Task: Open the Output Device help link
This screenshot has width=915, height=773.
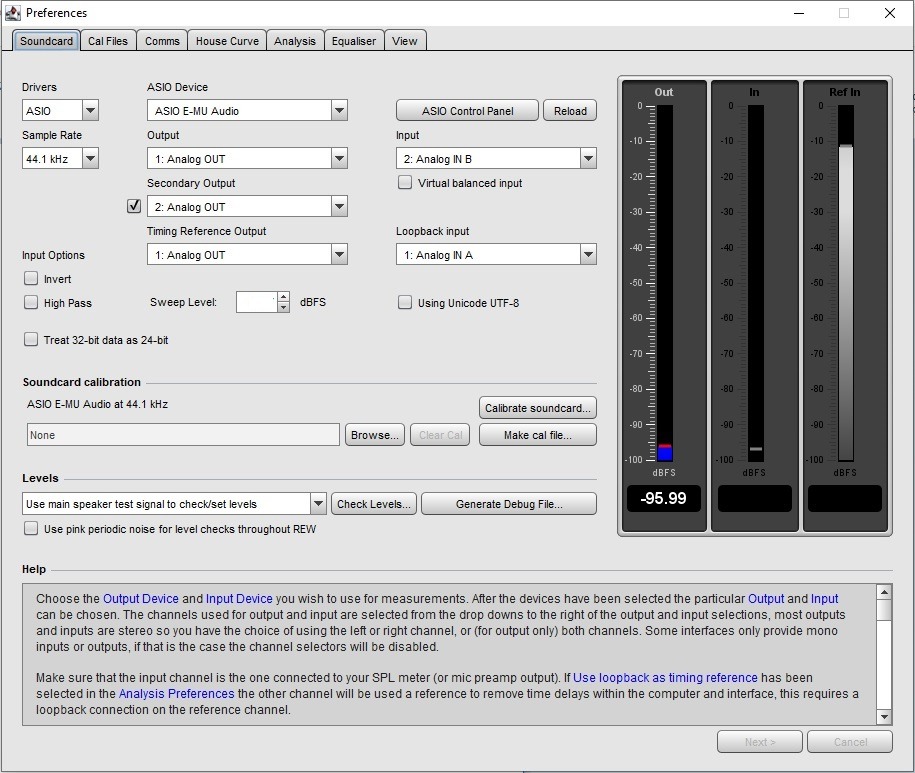Action: [x=141, y=599]
